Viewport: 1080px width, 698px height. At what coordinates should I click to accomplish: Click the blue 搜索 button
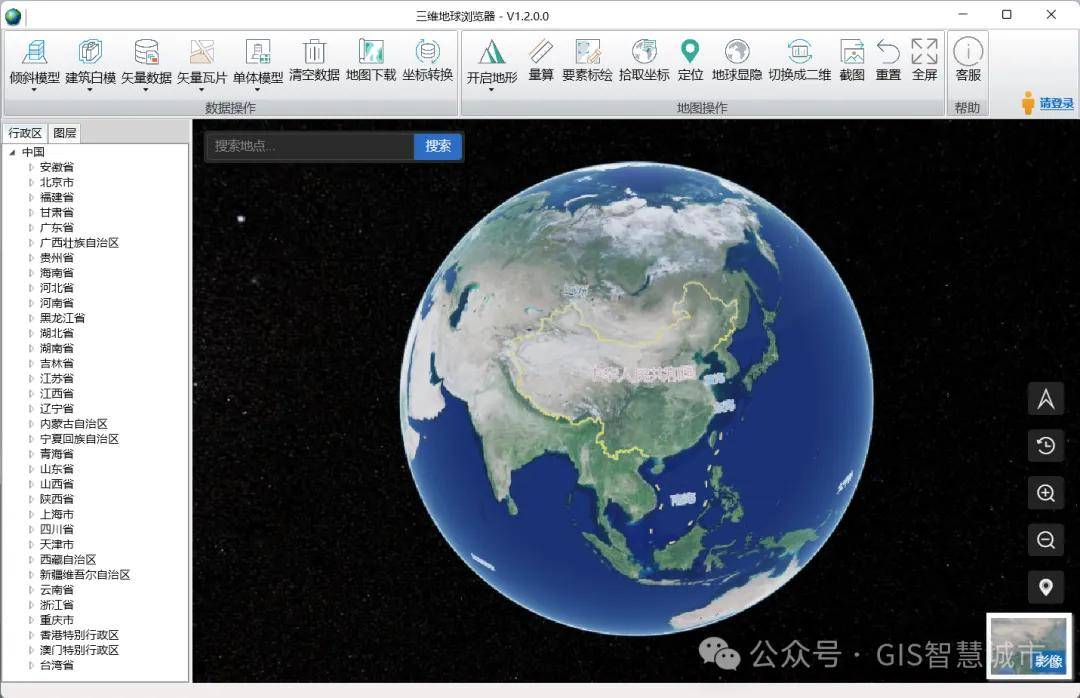click(x=438, y=146)
